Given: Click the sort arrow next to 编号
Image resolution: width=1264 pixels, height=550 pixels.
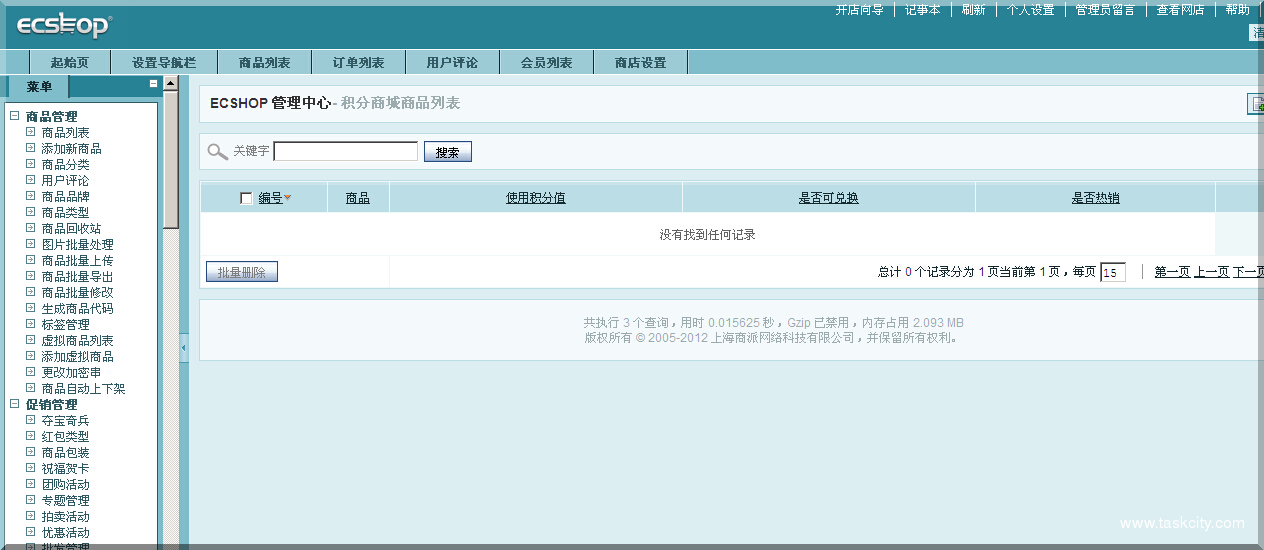Looking at the screenshot, I should click(x=288, y=198).
